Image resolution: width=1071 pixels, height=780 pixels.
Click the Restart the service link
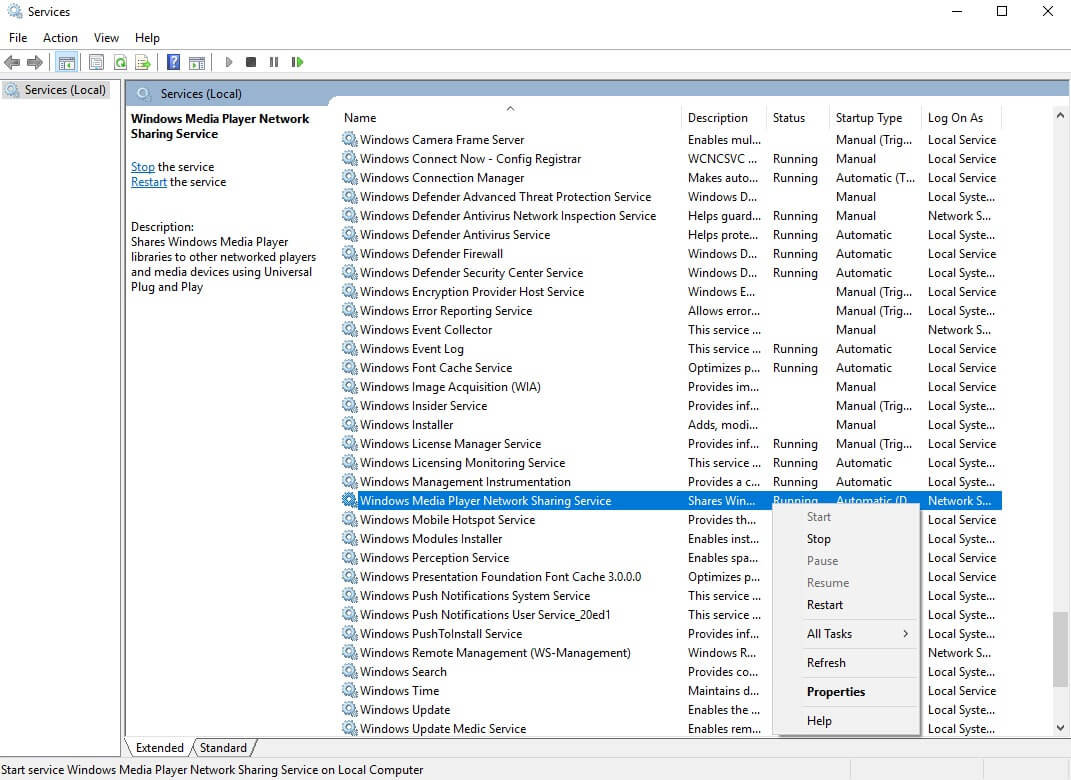pyautogui.click(x=148, y=182)
